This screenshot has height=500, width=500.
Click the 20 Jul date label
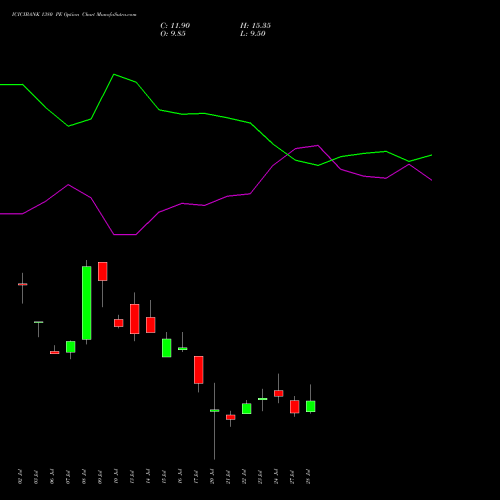(x=212, y=477)
